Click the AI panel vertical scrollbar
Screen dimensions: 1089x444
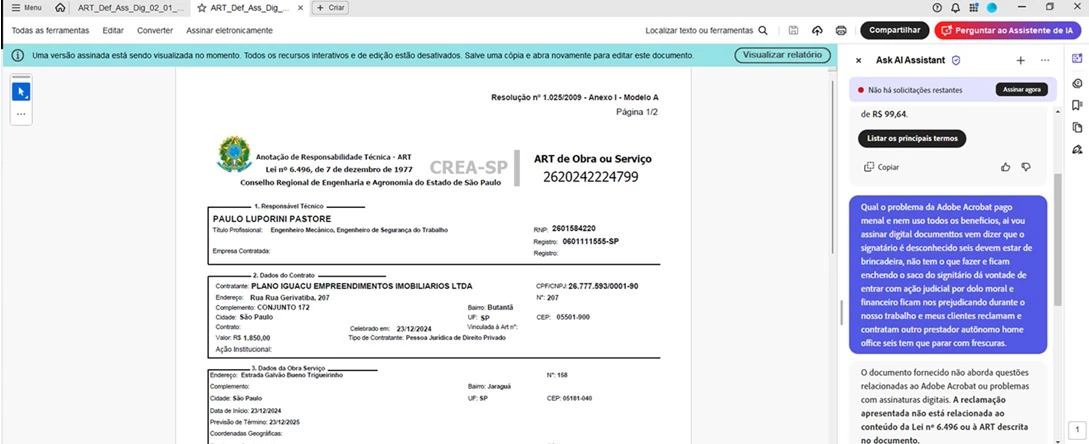(x=1058, y=240)
